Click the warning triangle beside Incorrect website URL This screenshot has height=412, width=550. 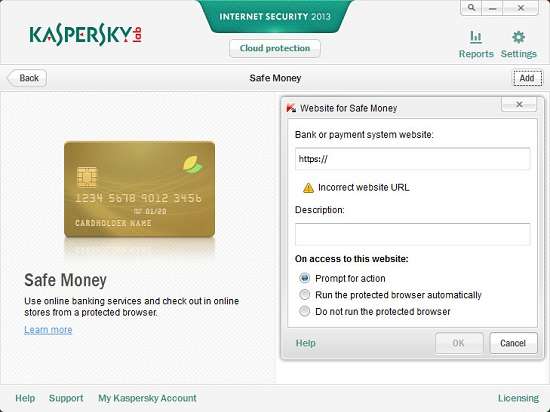click(x=308, y=188)
